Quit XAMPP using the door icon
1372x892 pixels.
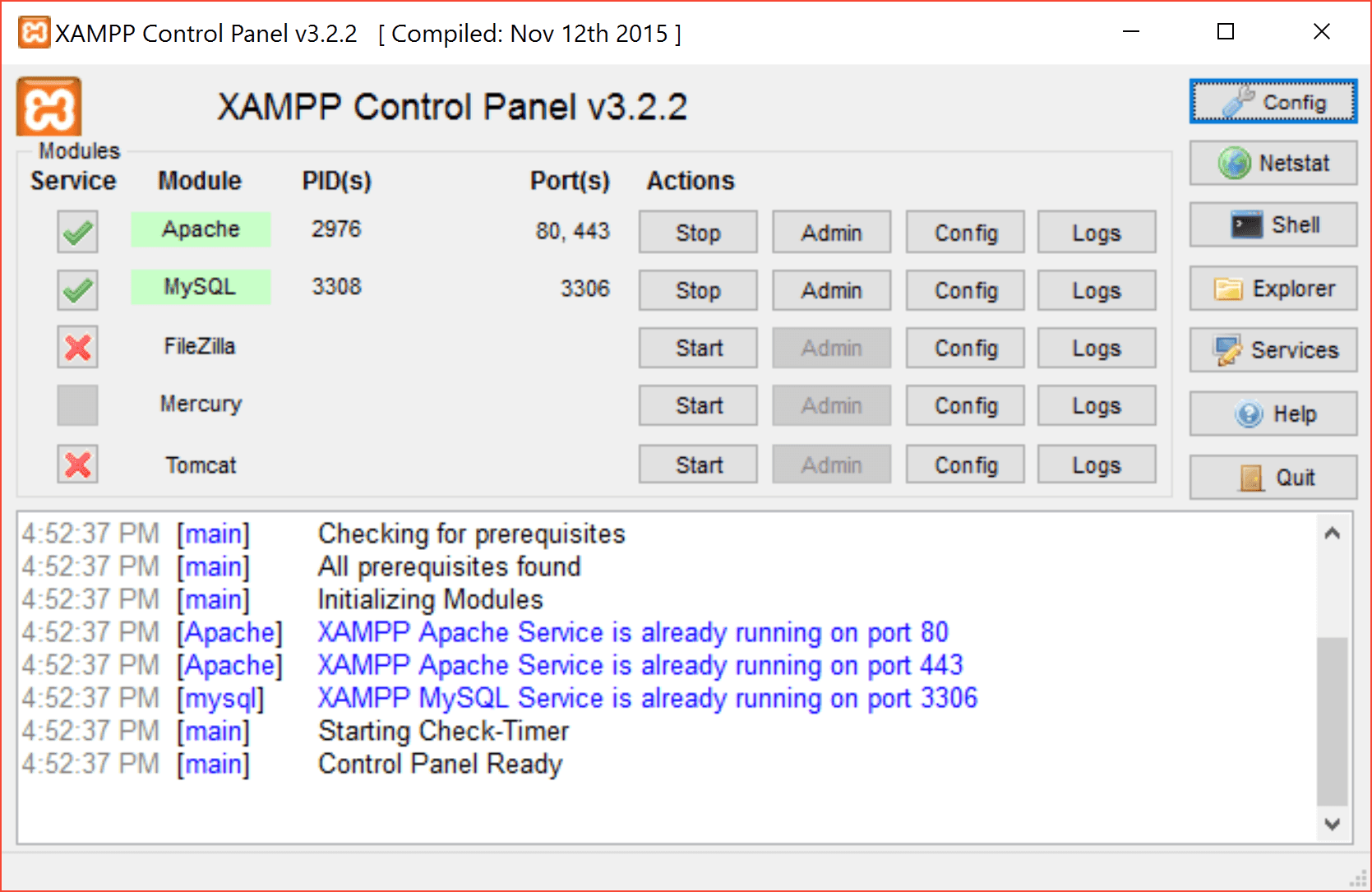coord(1272,477)
